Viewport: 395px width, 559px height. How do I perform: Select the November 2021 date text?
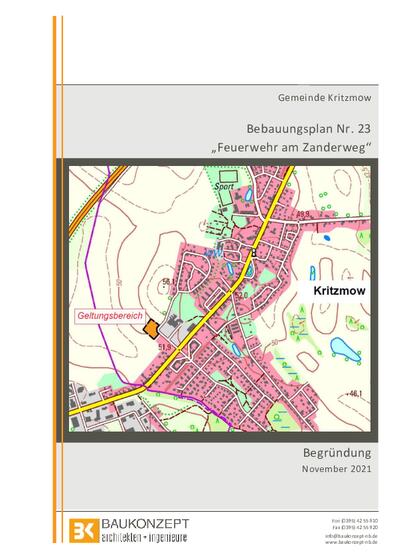(x=337, y=468)
